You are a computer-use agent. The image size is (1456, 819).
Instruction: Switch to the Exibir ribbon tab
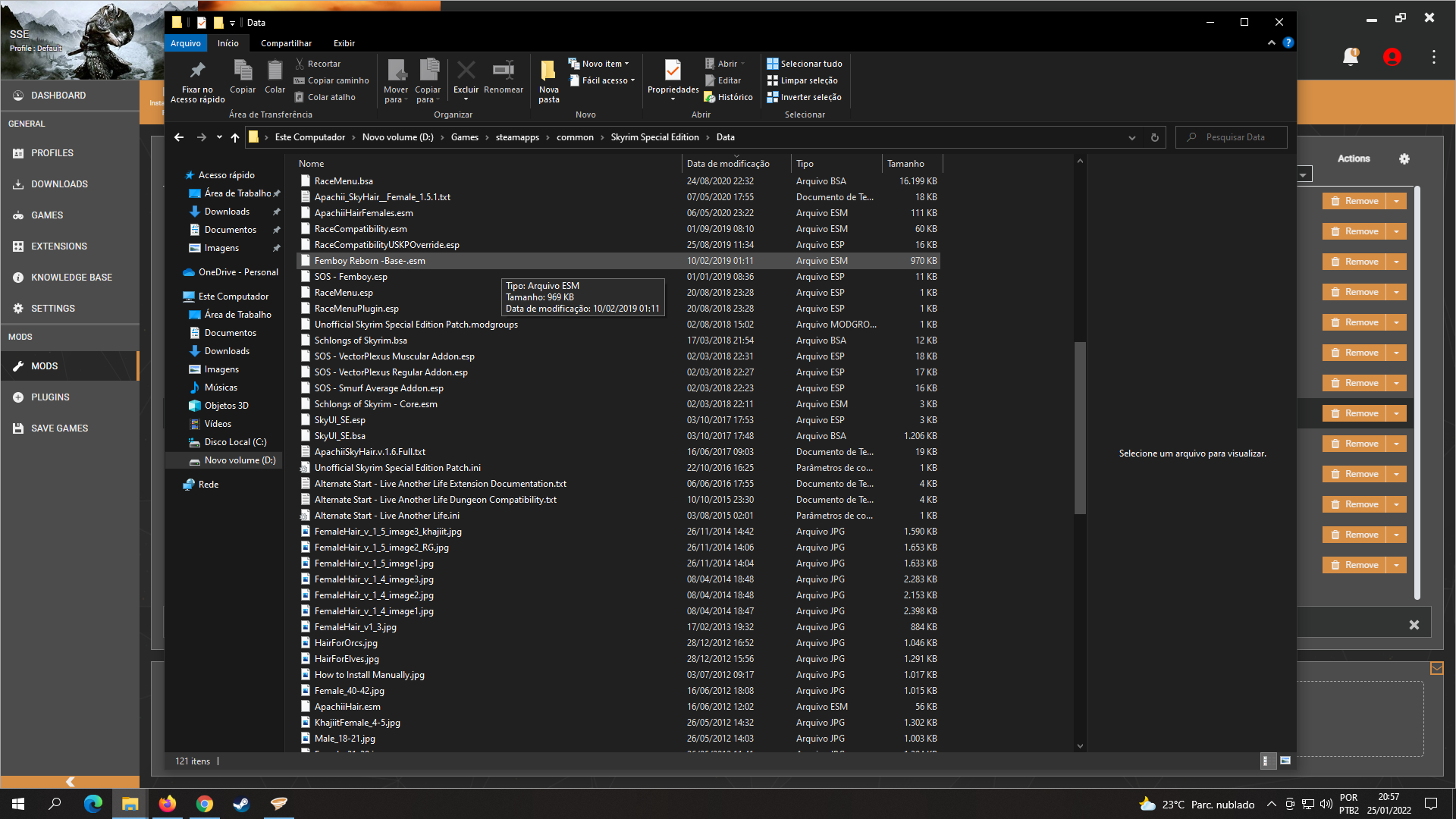click(344, 43)
